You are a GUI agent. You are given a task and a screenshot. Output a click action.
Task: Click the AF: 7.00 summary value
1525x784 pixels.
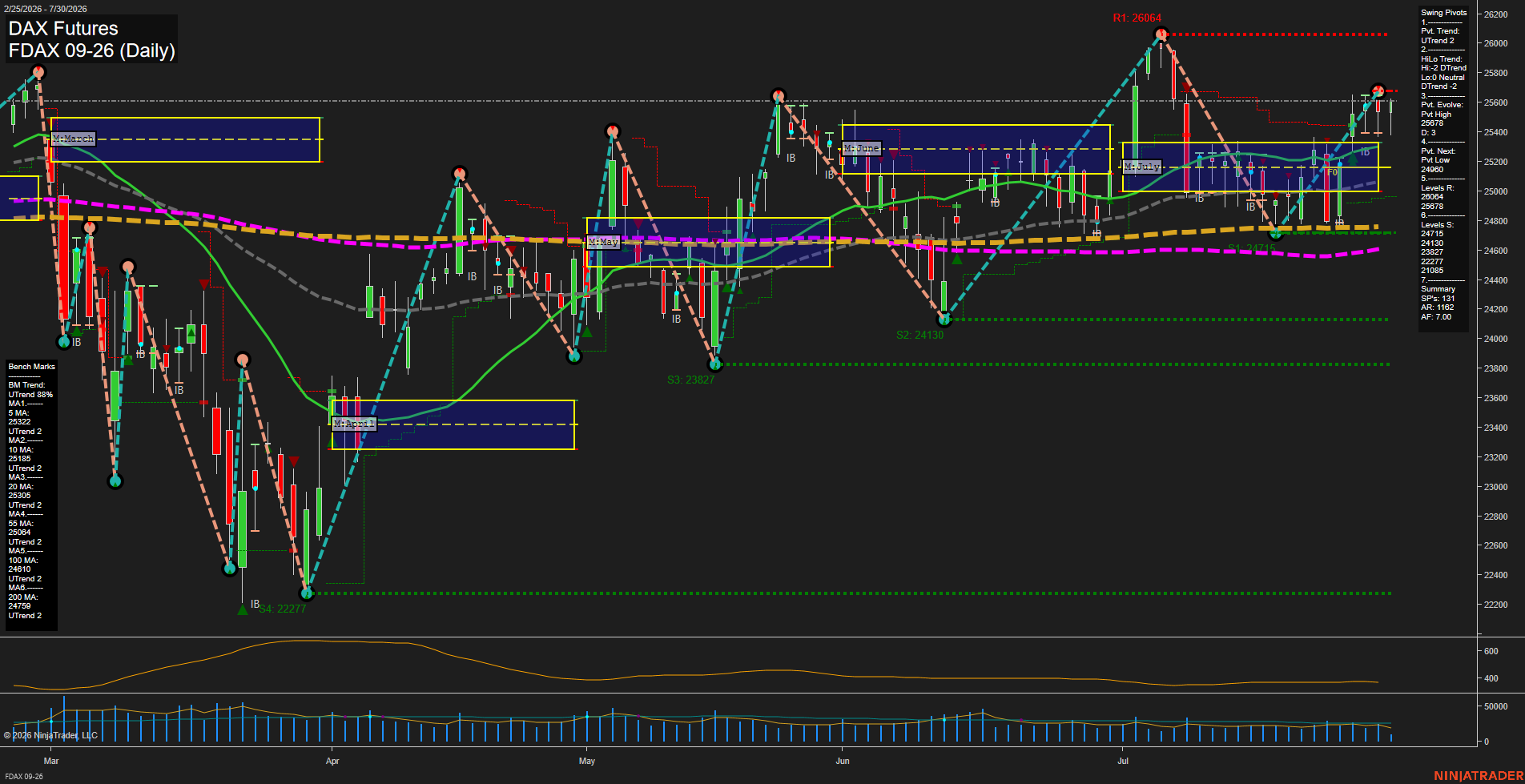coord(1436,317)
